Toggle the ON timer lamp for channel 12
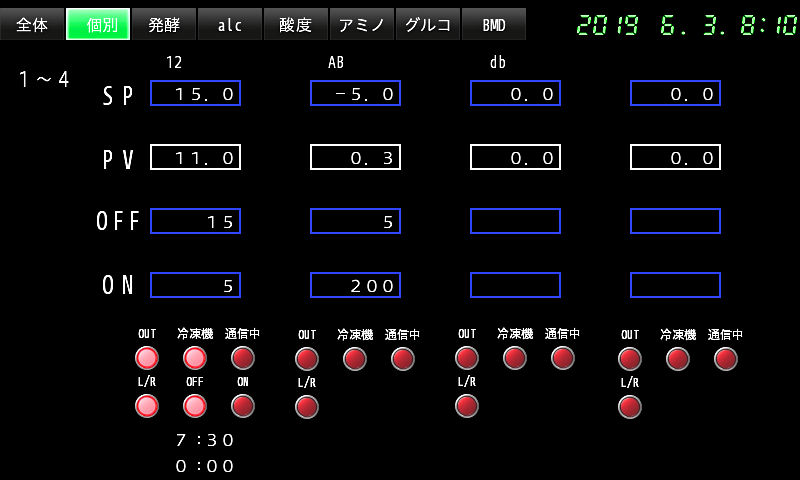Image resolution: width=800 pixels, height=480 pixels. point(243,405)
